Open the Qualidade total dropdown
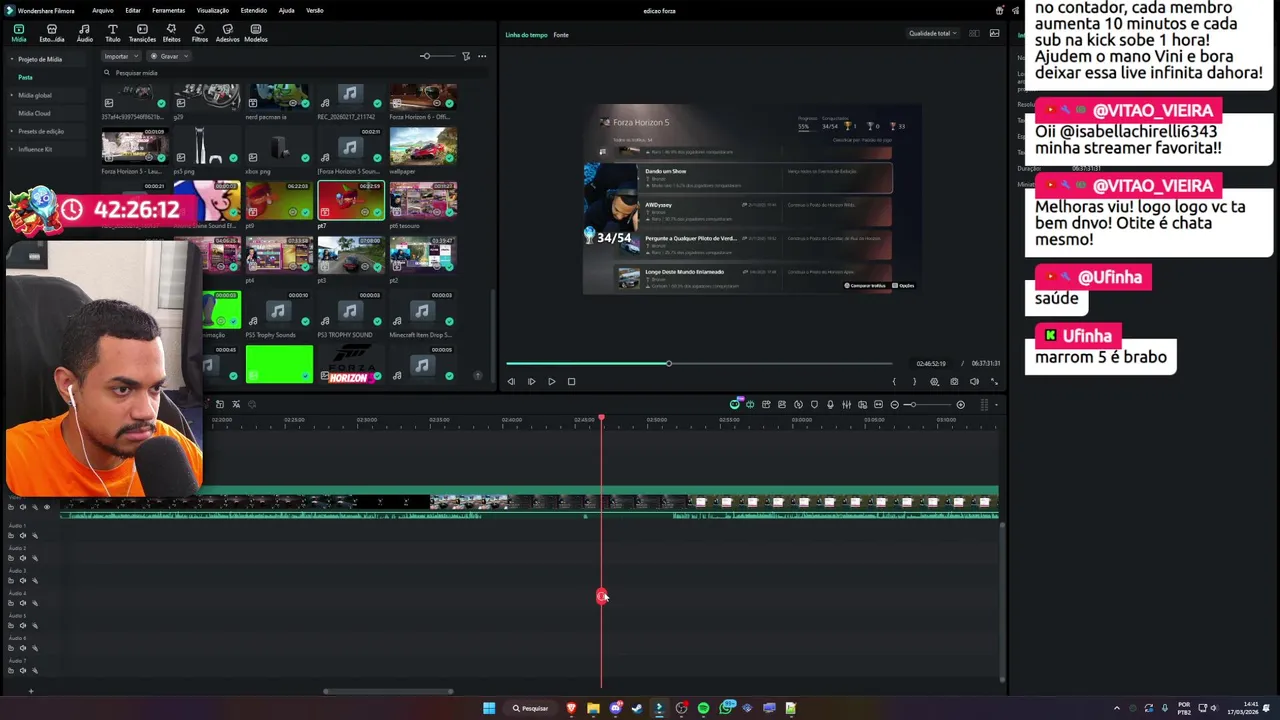This screenshot has width=1280, height=720. [x=932, y=34]
